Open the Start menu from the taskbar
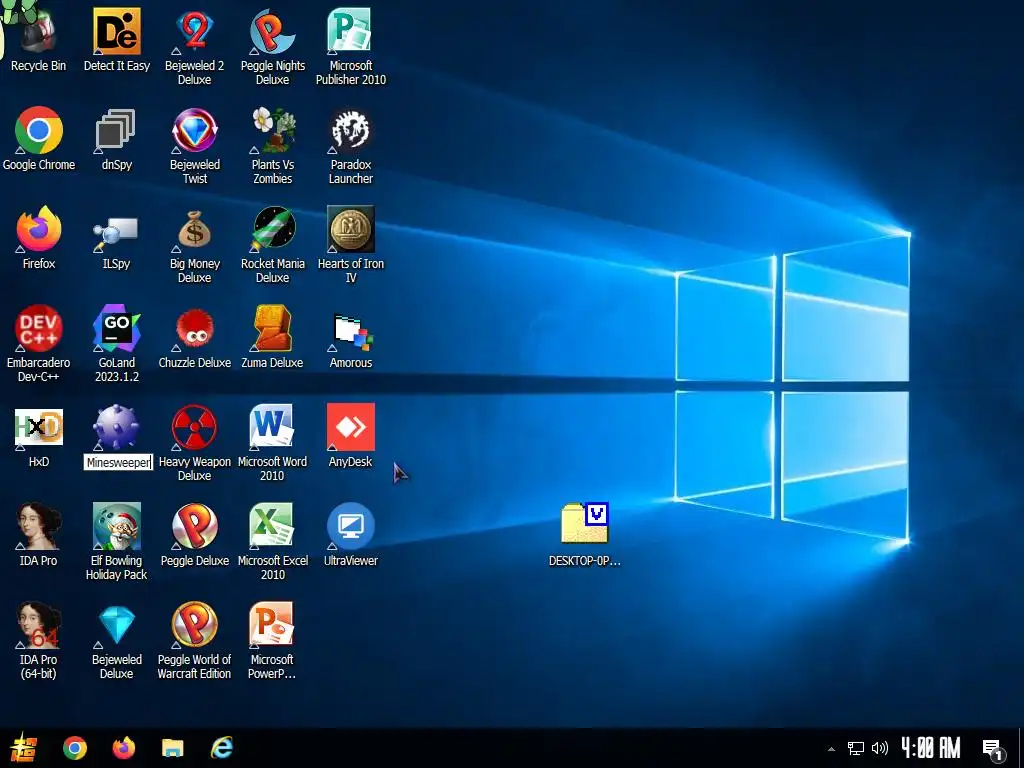 (x=24, y=748)
